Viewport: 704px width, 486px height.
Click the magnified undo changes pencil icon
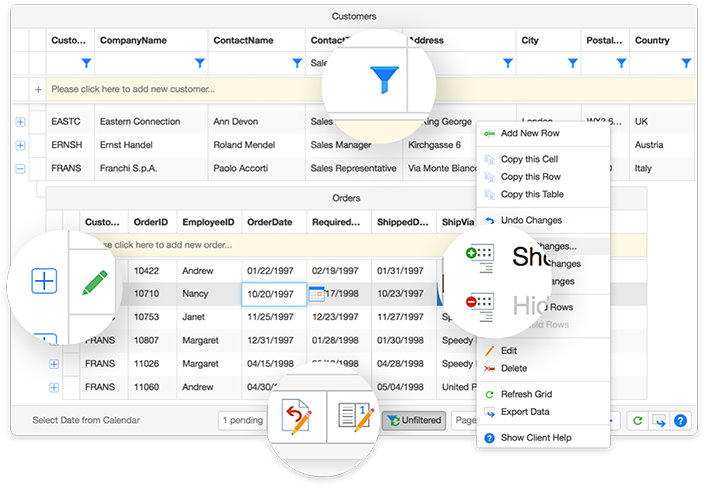298,420
